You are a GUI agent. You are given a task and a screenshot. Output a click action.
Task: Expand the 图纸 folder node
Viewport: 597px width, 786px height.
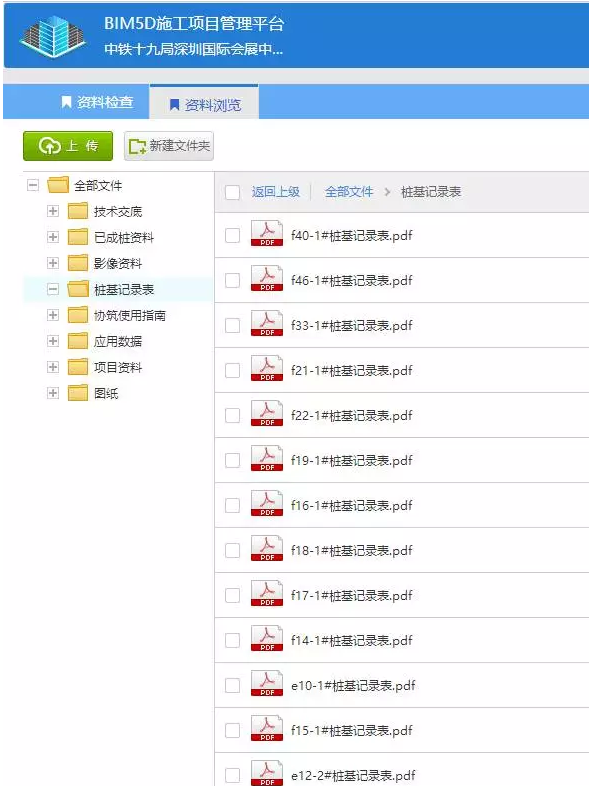53,394
